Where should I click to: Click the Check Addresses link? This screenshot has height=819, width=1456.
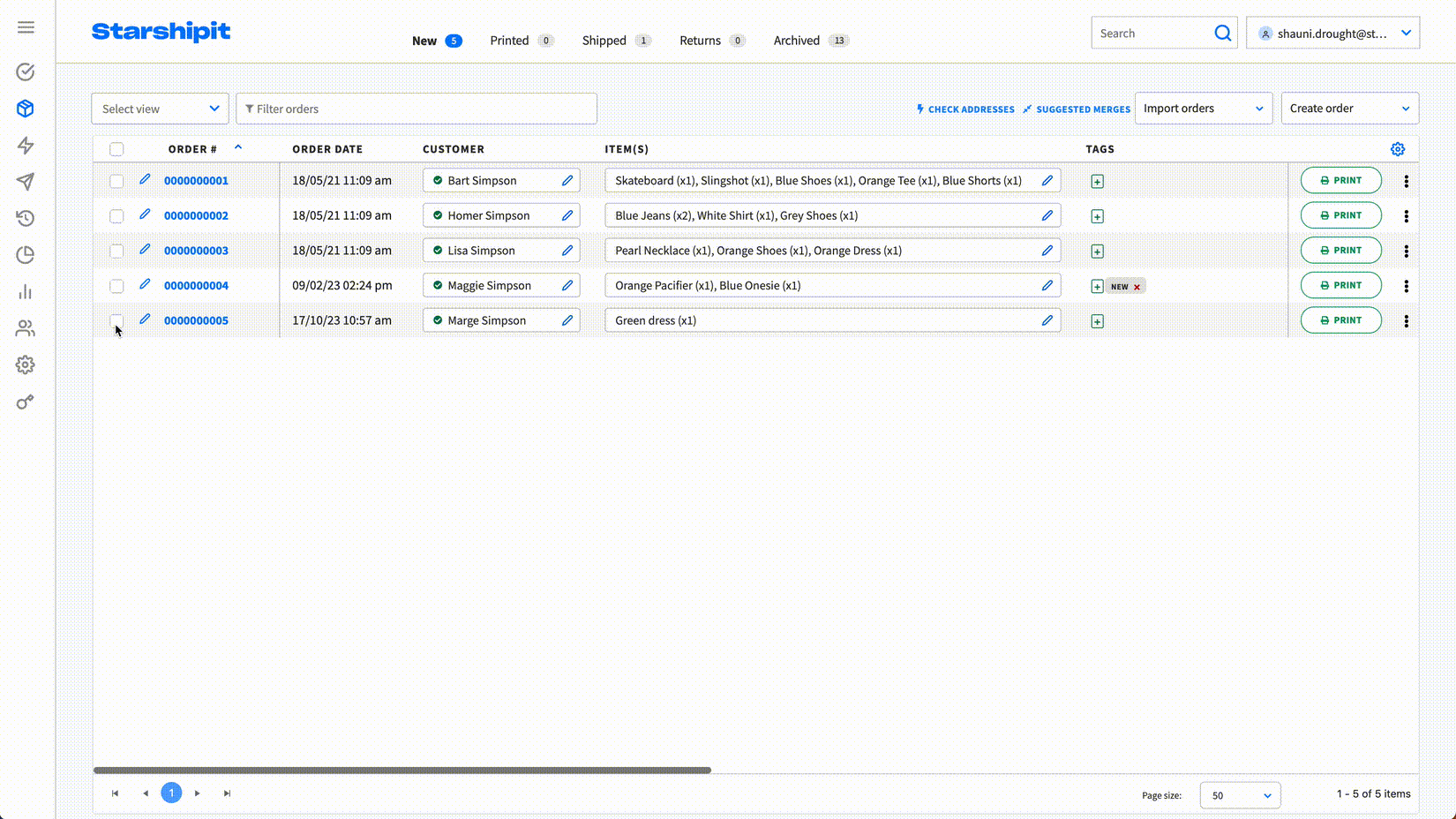(x=965, y=109)
